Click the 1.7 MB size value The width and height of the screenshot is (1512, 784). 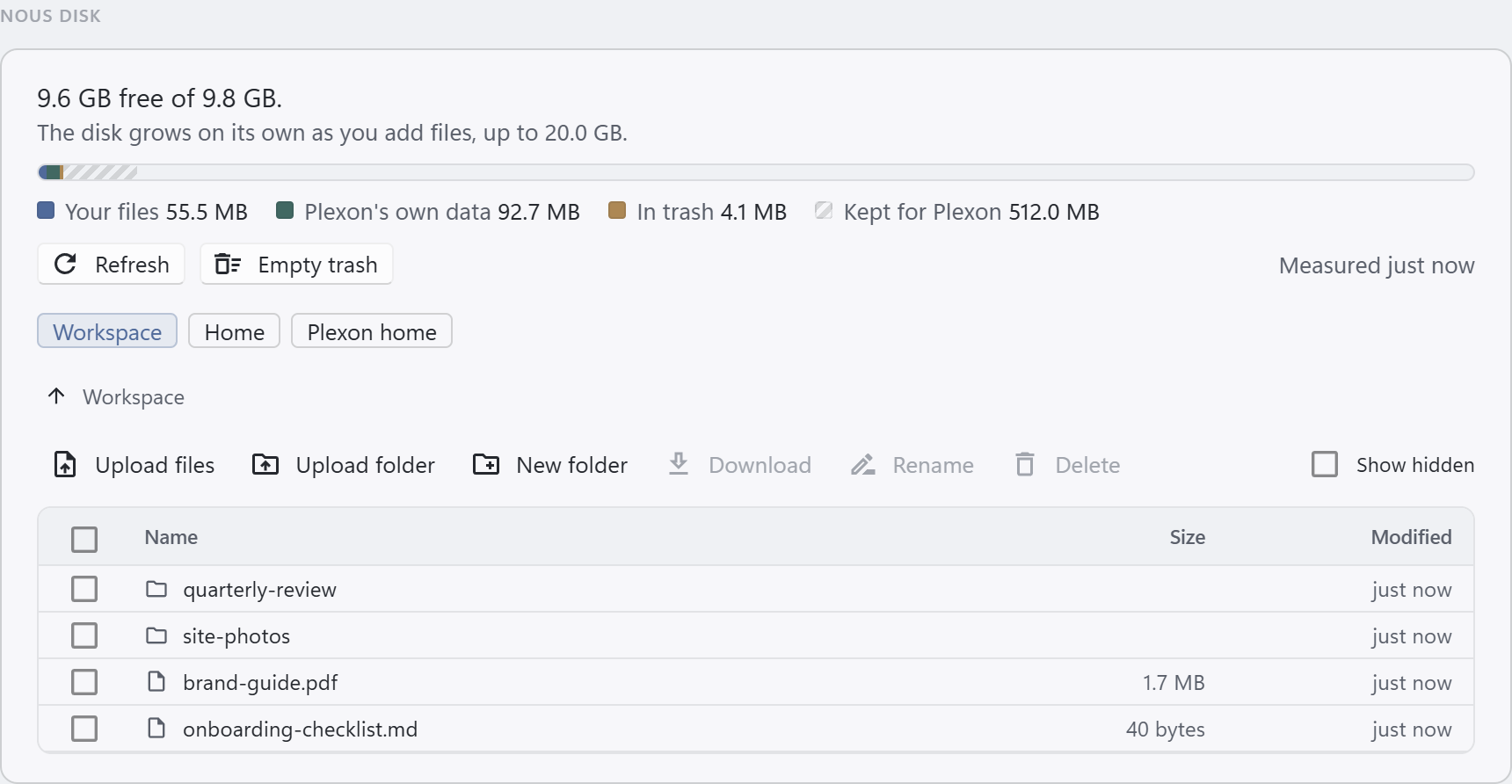(x=1174, y=683)
